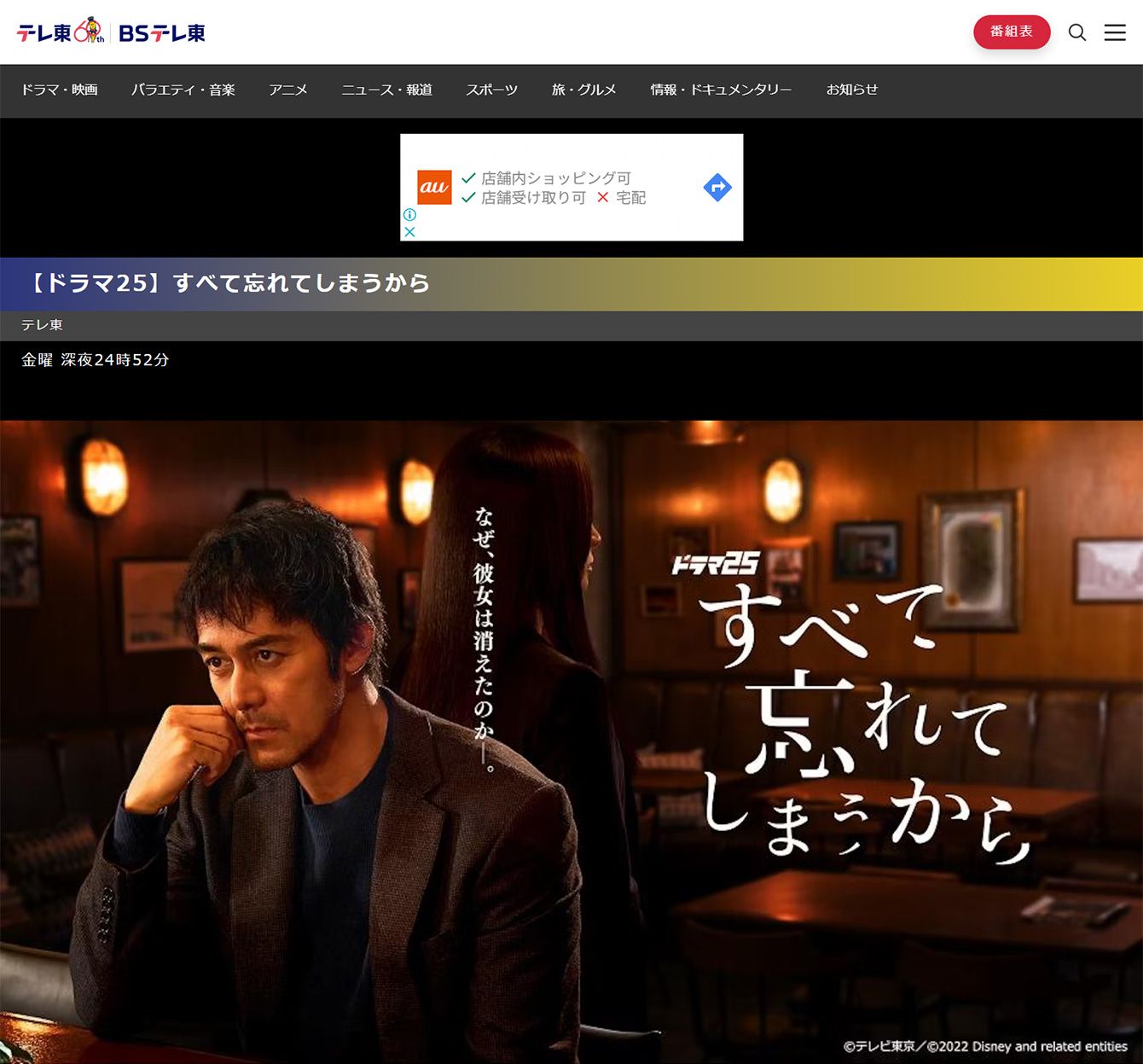Click the テレ東 logo in header
The height and width of the screenshot is (1064, 1143).
pyautogui.click(x=60, y=32)
